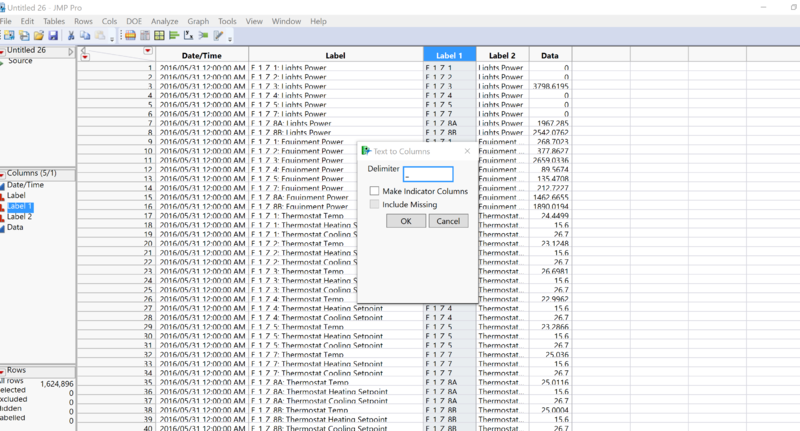Open the Edit menu

coord(27,21)
